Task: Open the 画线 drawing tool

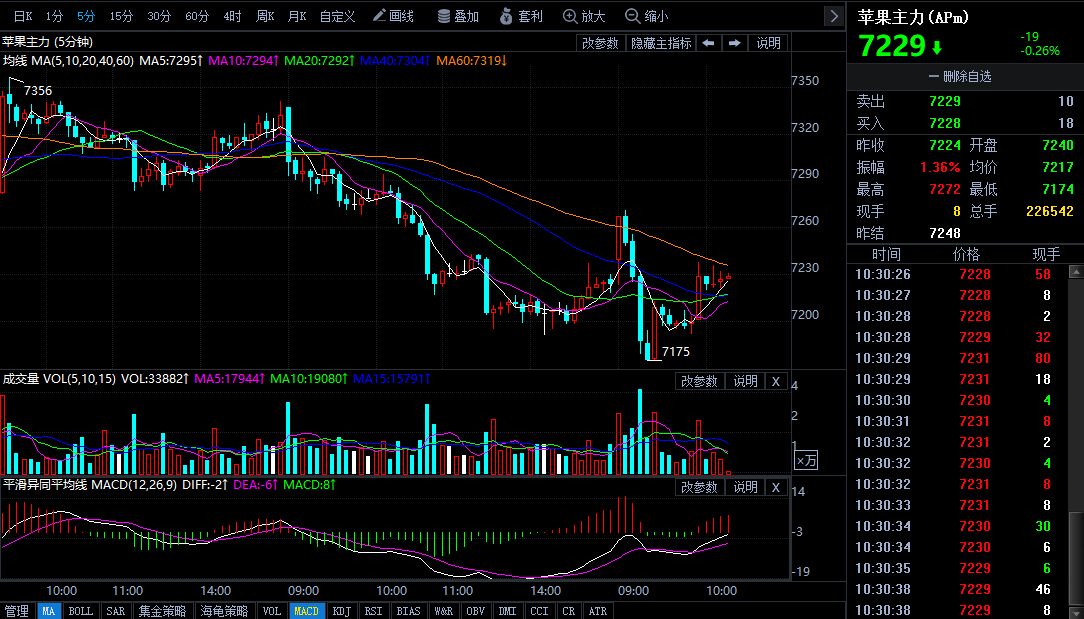Action: click(x=393, y=16)
